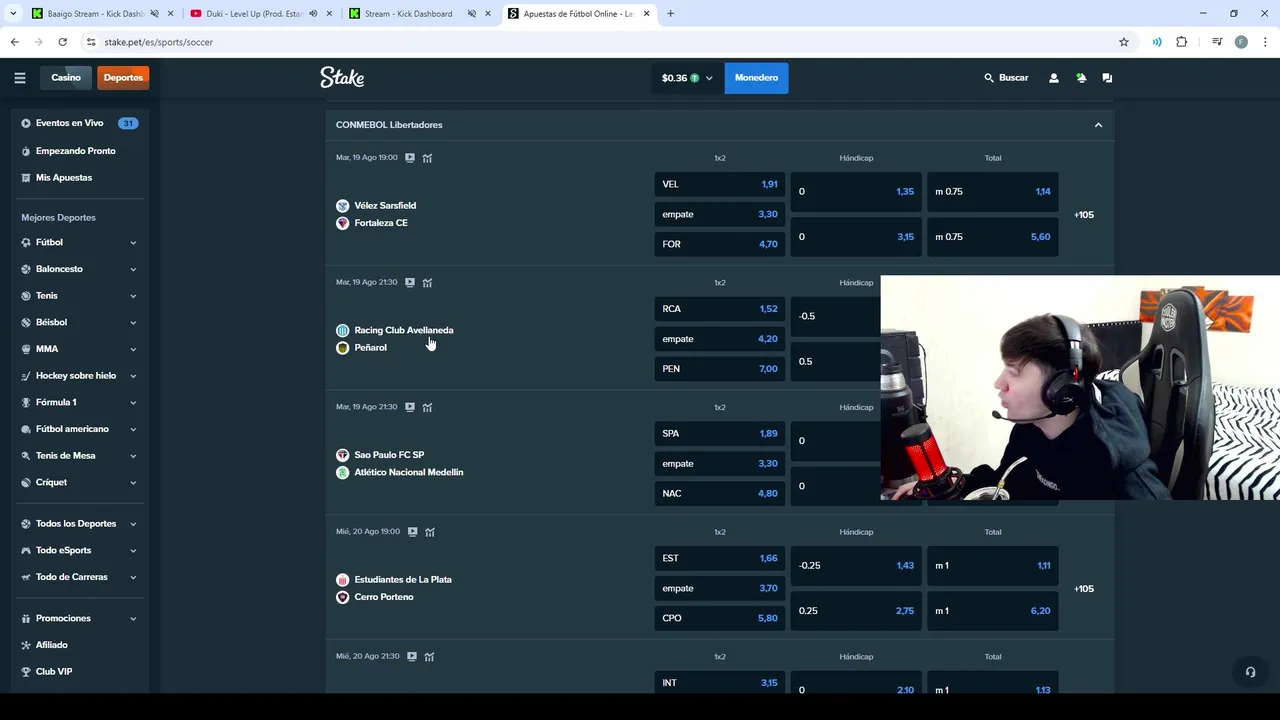Image resolution: width=1280 pixels, height=720 pixels.
Task: Open the notifications bell icon
Action: (1081, 78)
